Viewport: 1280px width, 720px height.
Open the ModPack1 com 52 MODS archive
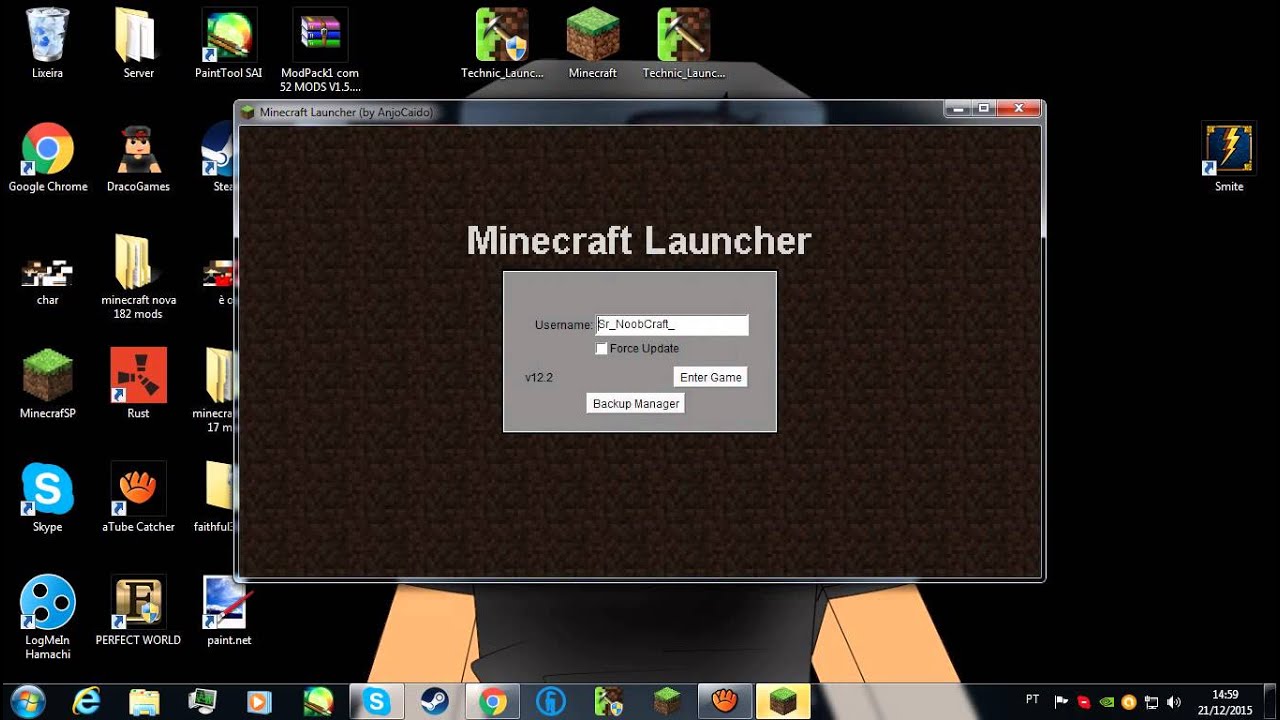320,50
